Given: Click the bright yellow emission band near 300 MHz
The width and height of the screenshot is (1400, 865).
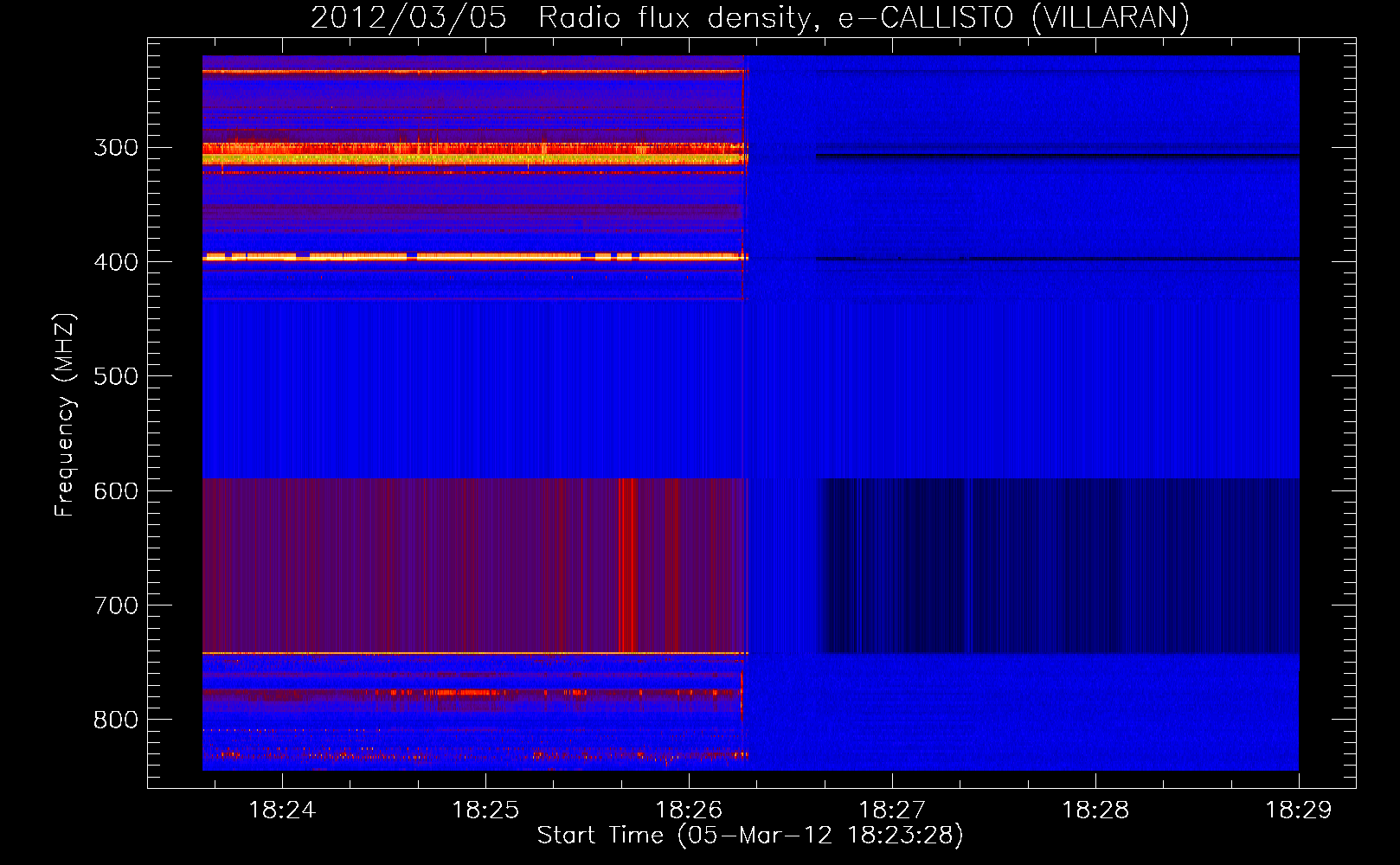Looking at the screenshot, I should [x=473, y=157].
